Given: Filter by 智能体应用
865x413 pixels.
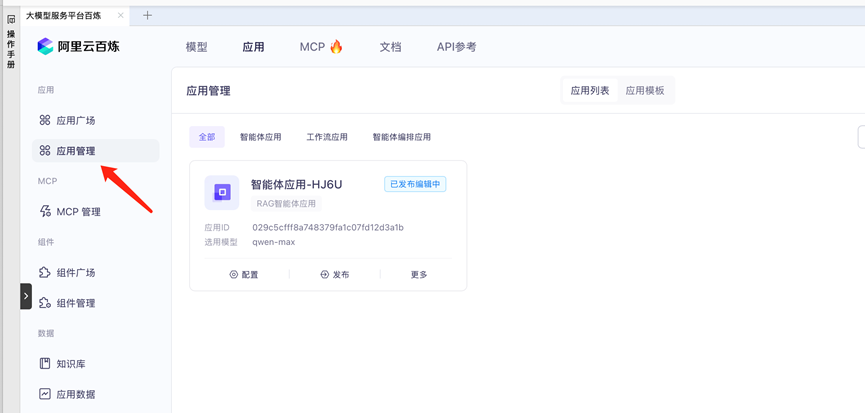Looking at the screenshot, I should pos(260,137).
